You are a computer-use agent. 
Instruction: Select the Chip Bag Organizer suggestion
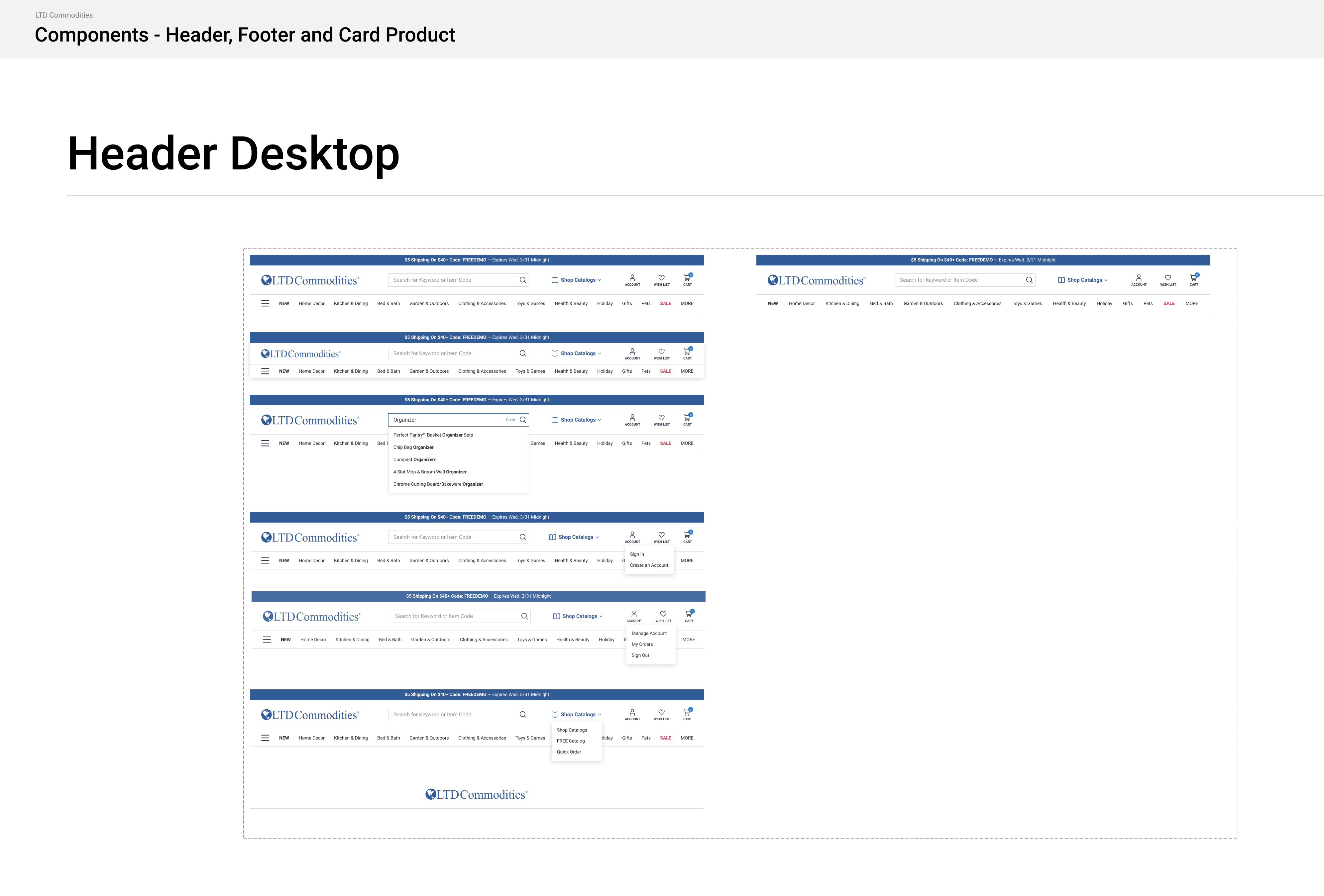tap(413, 447)
